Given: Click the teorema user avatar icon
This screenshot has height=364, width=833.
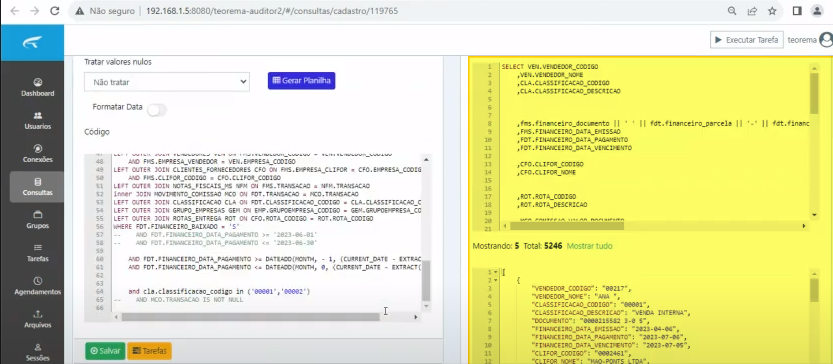Looking at the screenshot, I should point(826,40).
